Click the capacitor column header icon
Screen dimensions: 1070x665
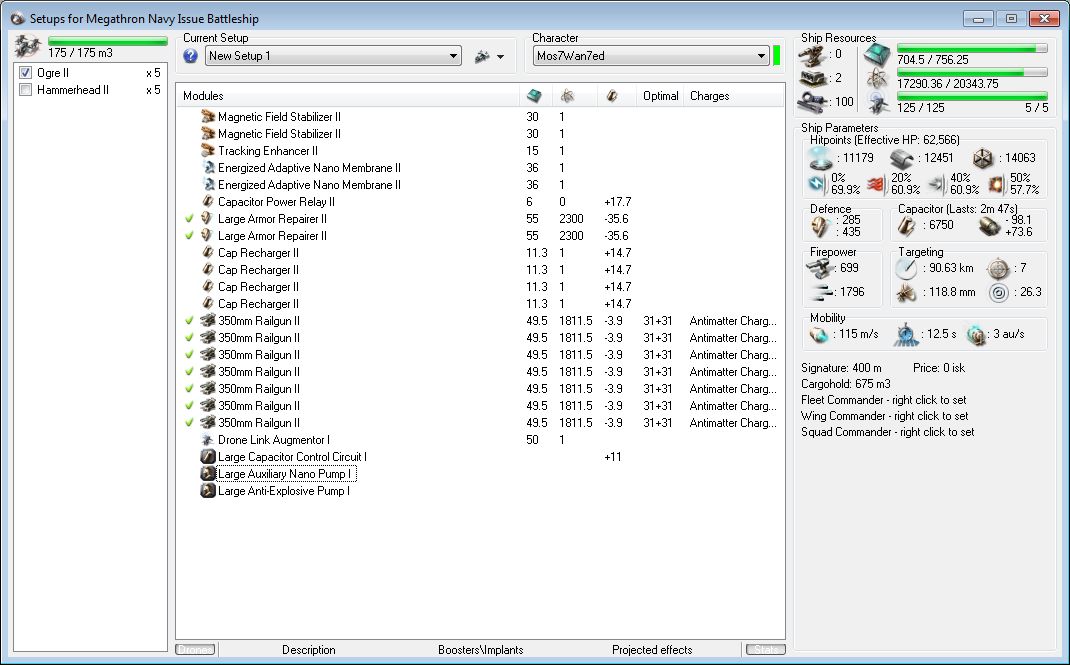(x=611, y=96)
